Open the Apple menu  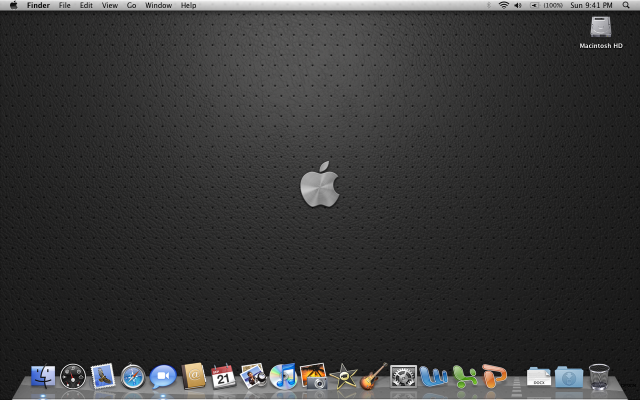(14, 5)
